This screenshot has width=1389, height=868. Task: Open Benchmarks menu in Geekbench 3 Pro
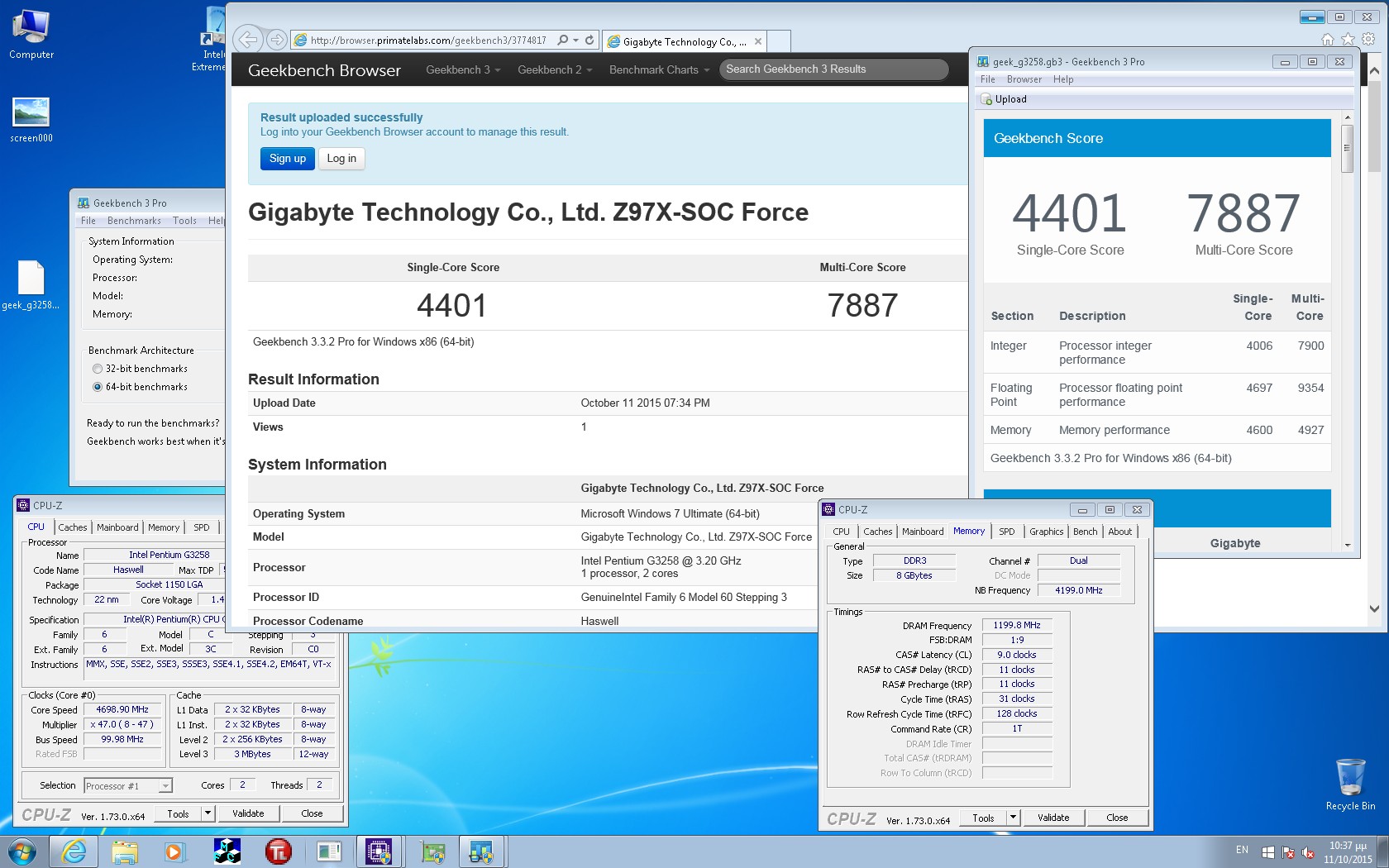pyautogui.click(x=134, y=221)
